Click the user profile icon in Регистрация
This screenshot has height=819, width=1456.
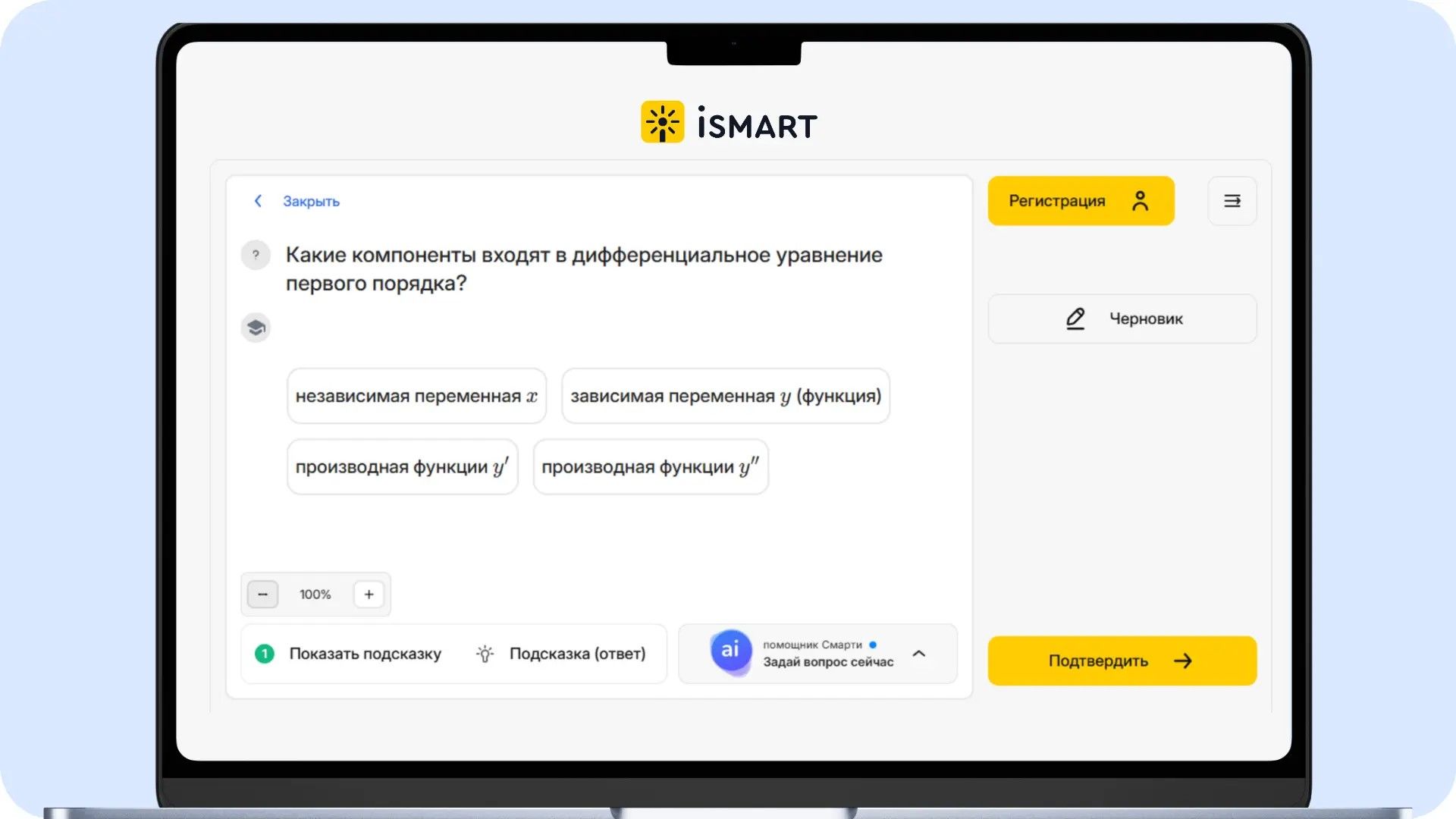pyautogui.click(x=1140, y=201)
